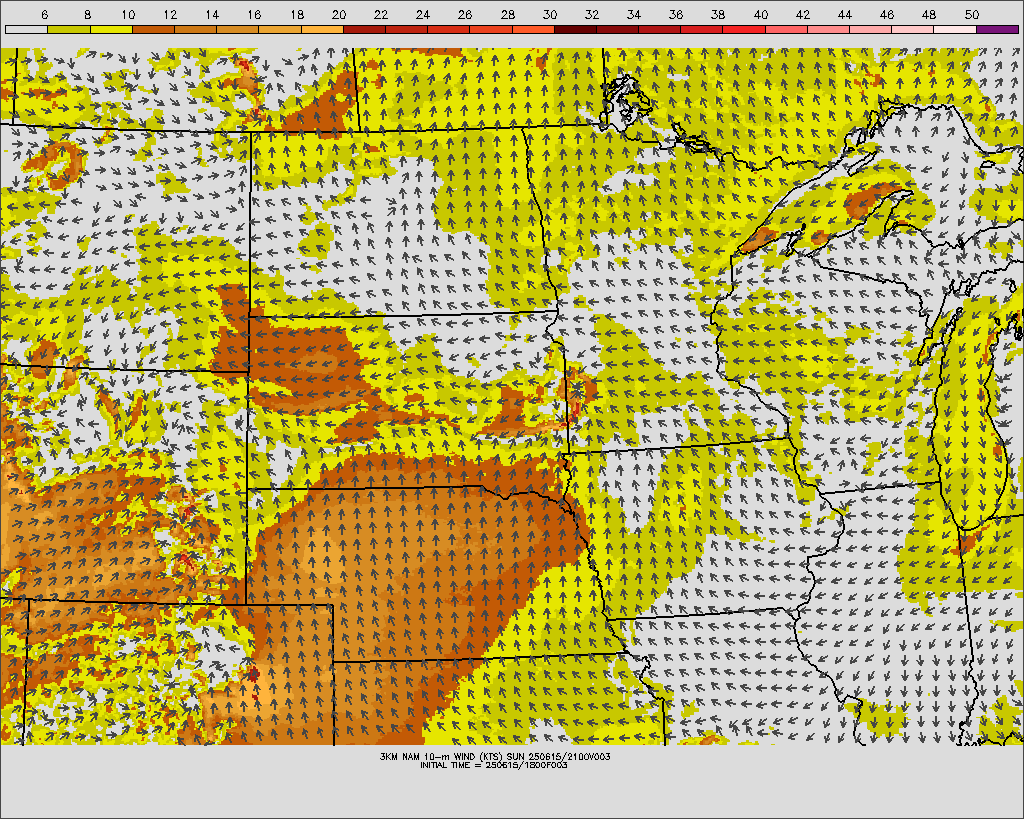Click the "50" scale label
1024x819 pixels.
(971, 14)
